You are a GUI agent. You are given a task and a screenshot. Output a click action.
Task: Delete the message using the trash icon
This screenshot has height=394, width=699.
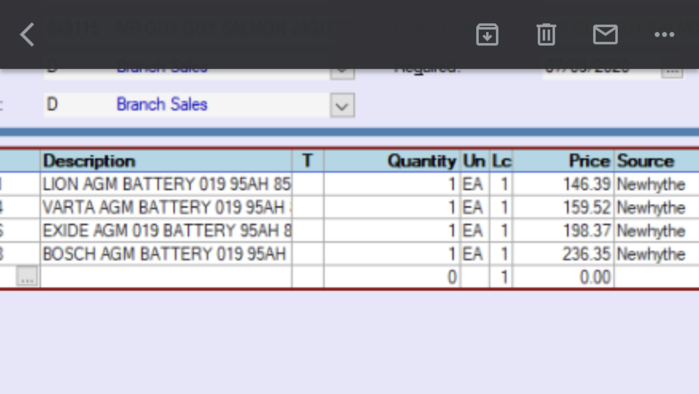(x=546, y=34)
